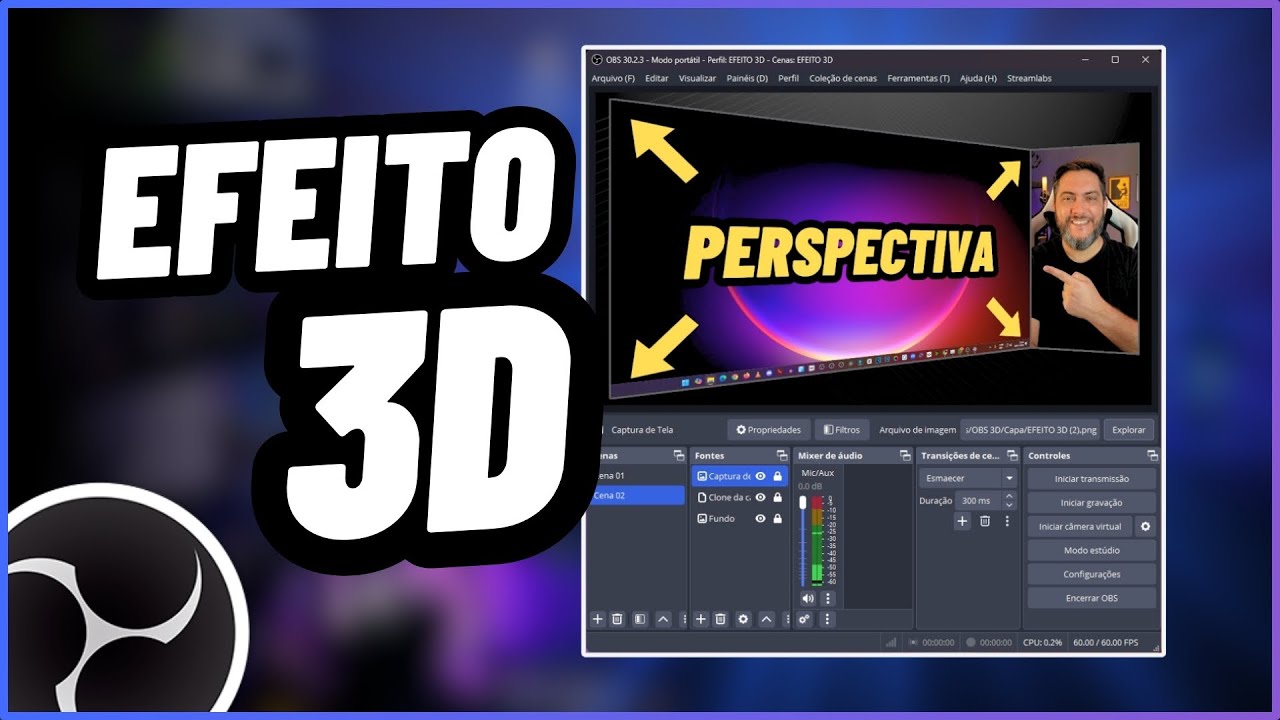Click the image file path field
The height and width of the screenshot is (720, 1280).
(x=1029, y=430)
